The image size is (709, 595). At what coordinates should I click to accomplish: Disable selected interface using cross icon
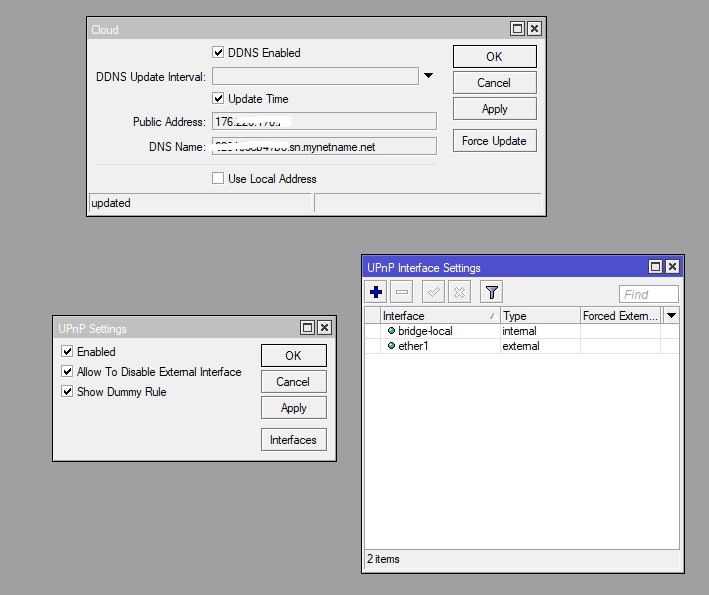459,292
